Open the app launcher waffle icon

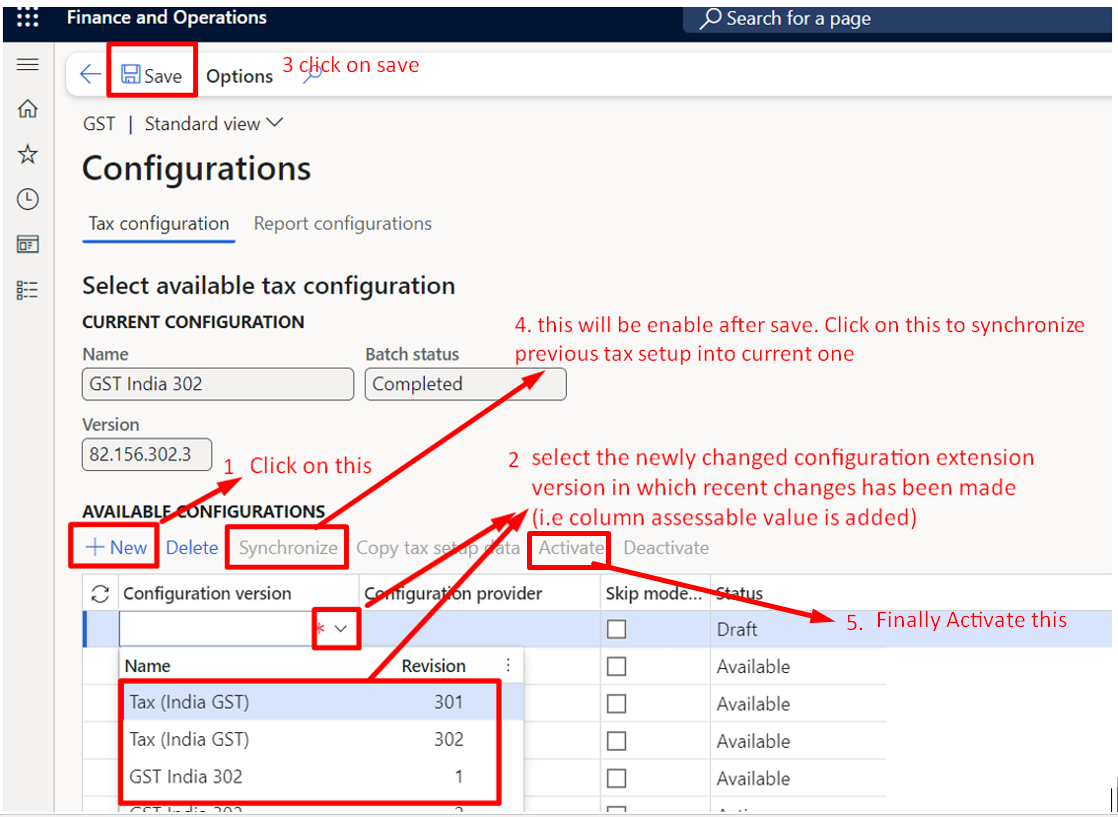click(x=27, y=19)
